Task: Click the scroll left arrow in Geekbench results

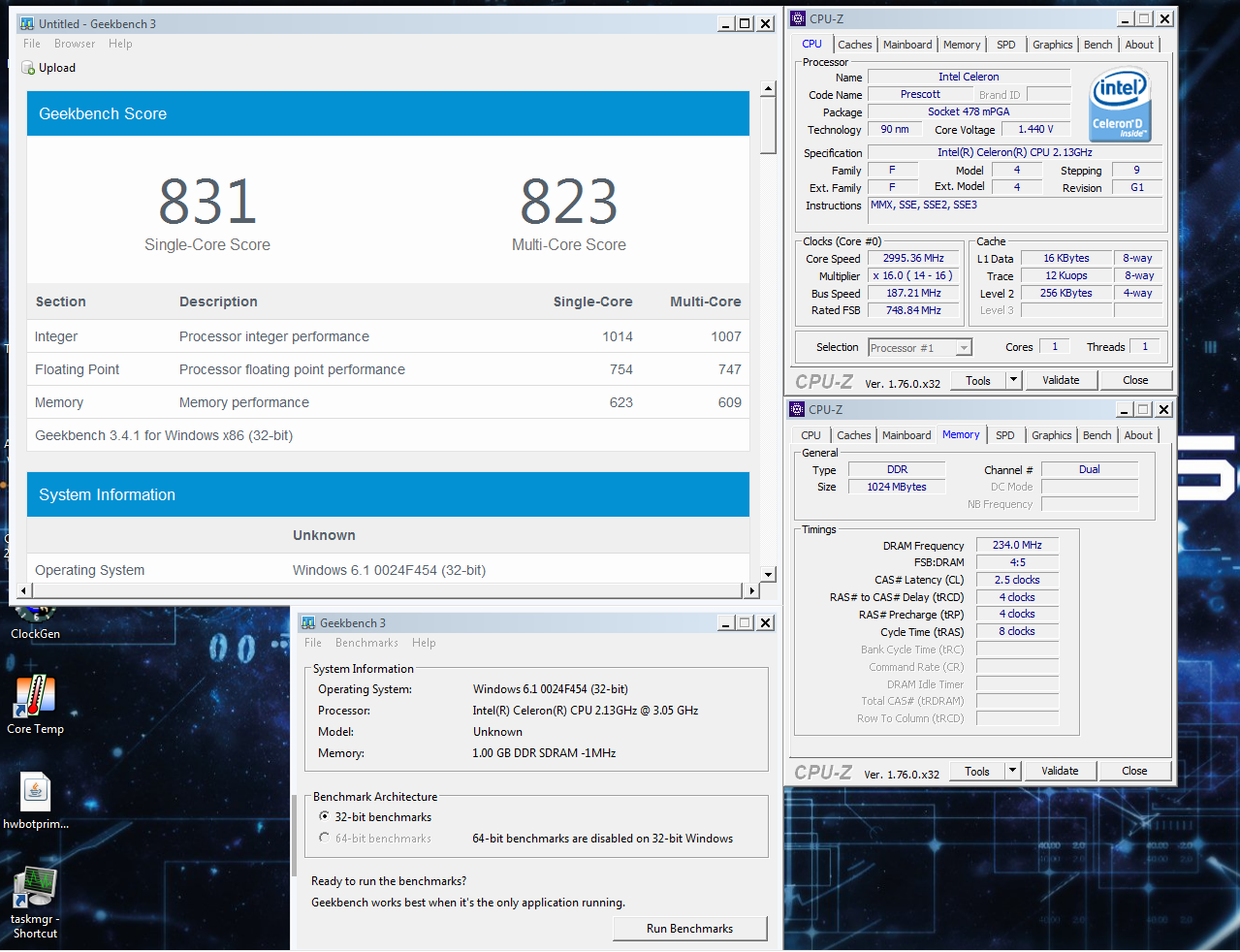Action: point(24,590)
